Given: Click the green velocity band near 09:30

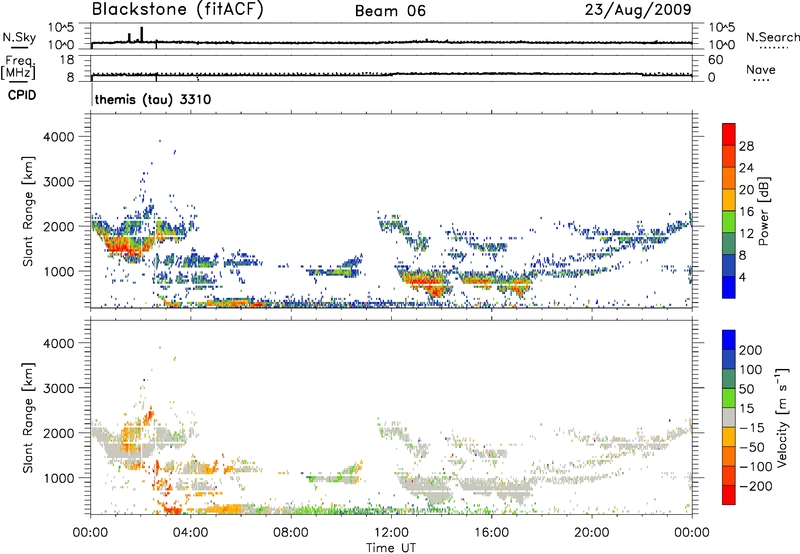Looking at the screenshot, I should (333, 478).
